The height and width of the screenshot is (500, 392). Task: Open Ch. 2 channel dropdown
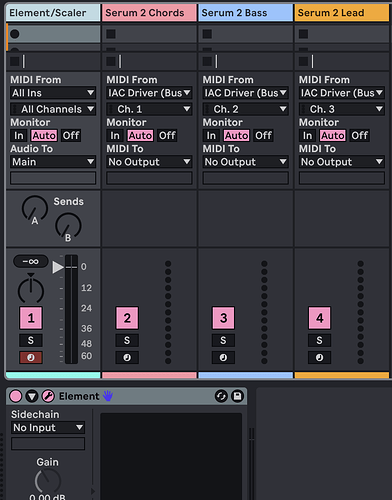click(x=246, y=109)
